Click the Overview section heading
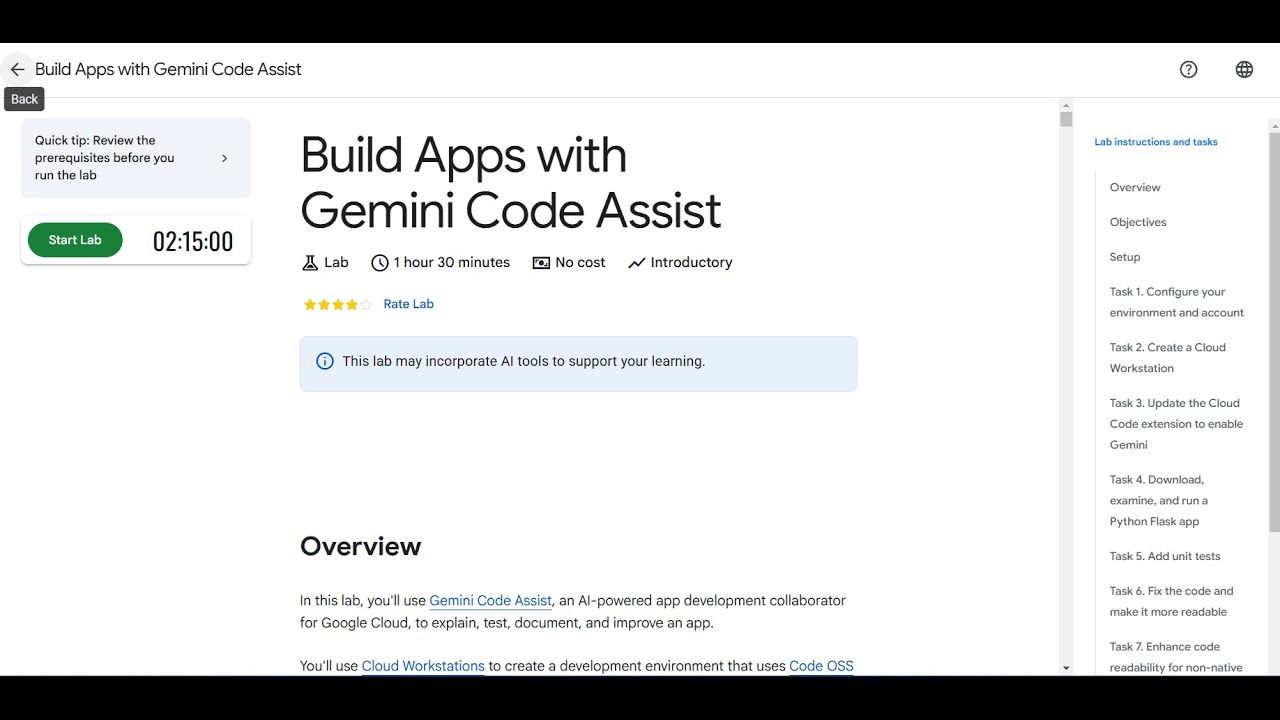The image size is (1280, 720). pyautogui.click(x=361, y=546)
